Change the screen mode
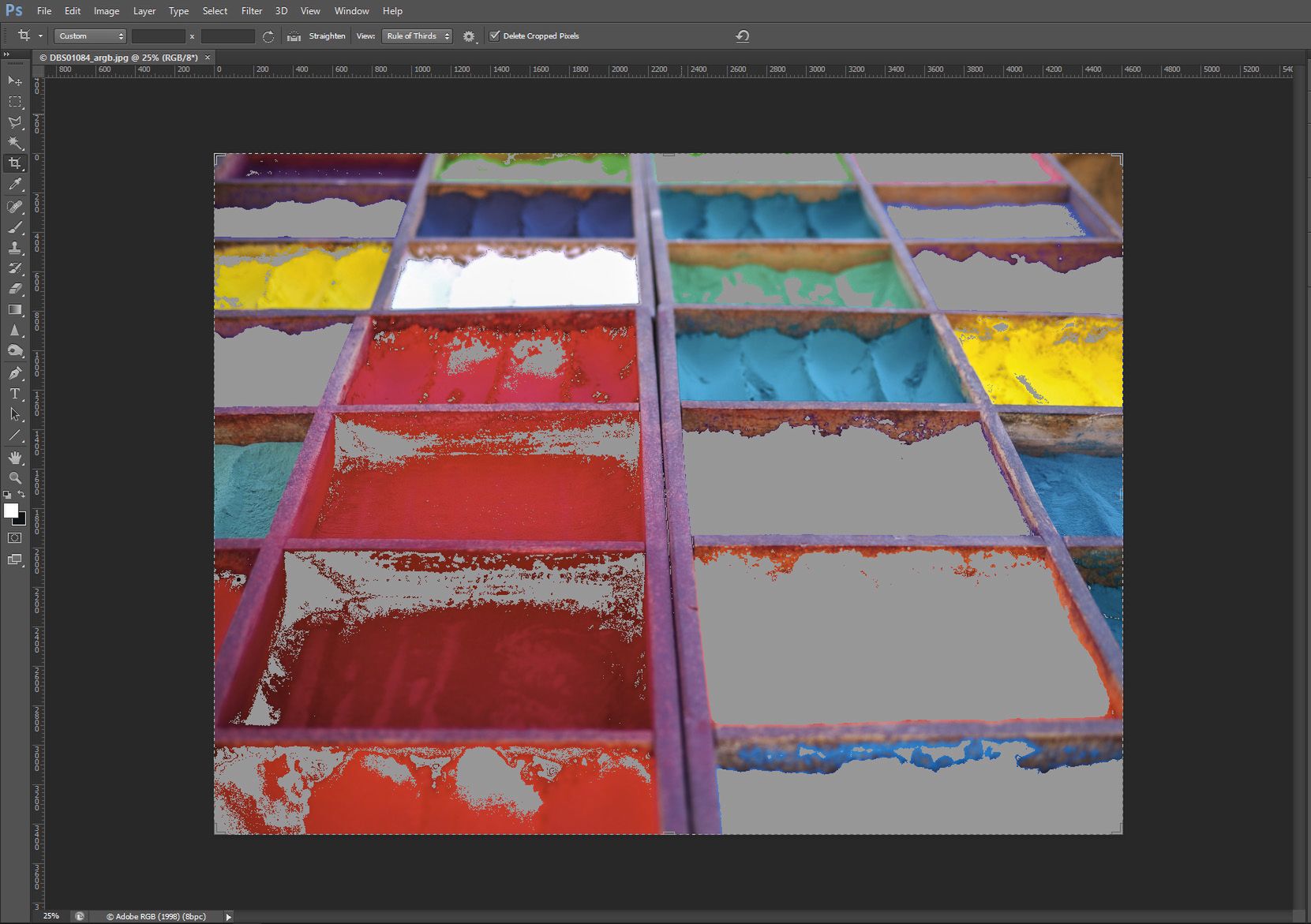Viewport: 1311px width, 924px height. point(15,559)
